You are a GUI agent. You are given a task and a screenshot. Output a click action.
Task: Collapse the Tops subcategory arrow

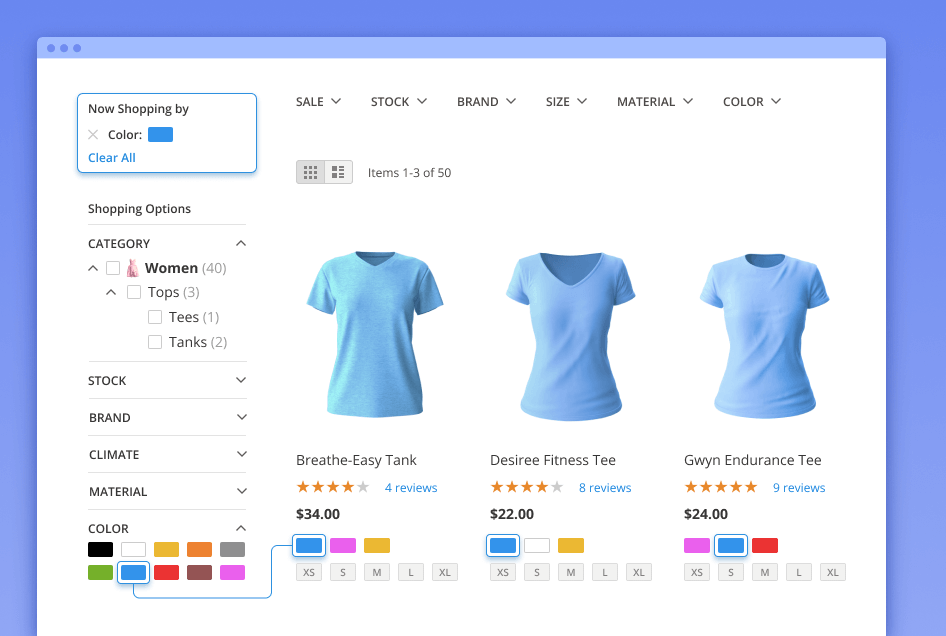click(x=112, y=292)
